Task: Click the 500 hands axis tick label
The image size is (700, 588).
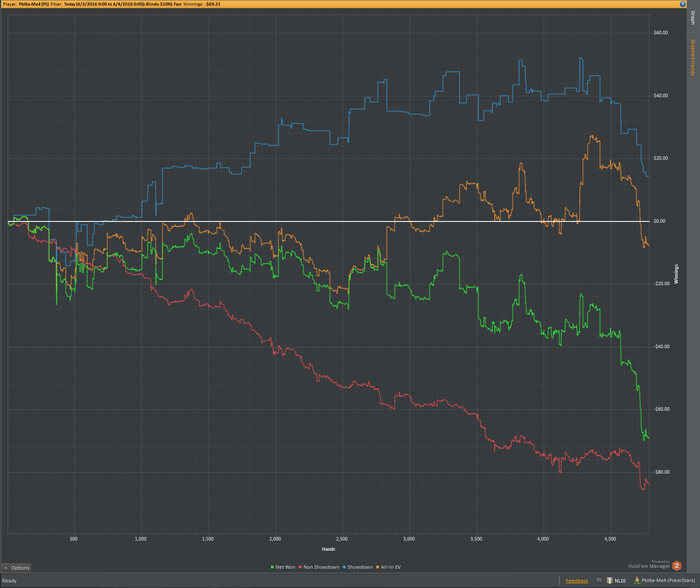Action: pyautogui.click(x=74, y=539)
